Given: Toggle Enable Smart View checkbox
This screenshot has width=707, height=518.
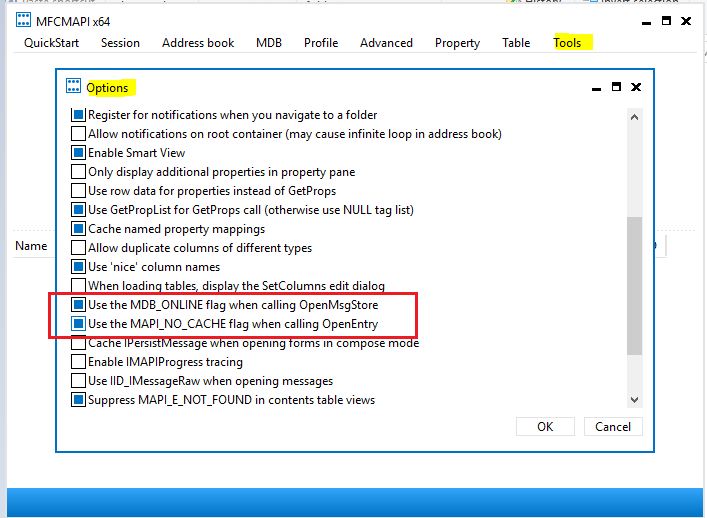Looking at the screenshot, I should click(78, 153).
